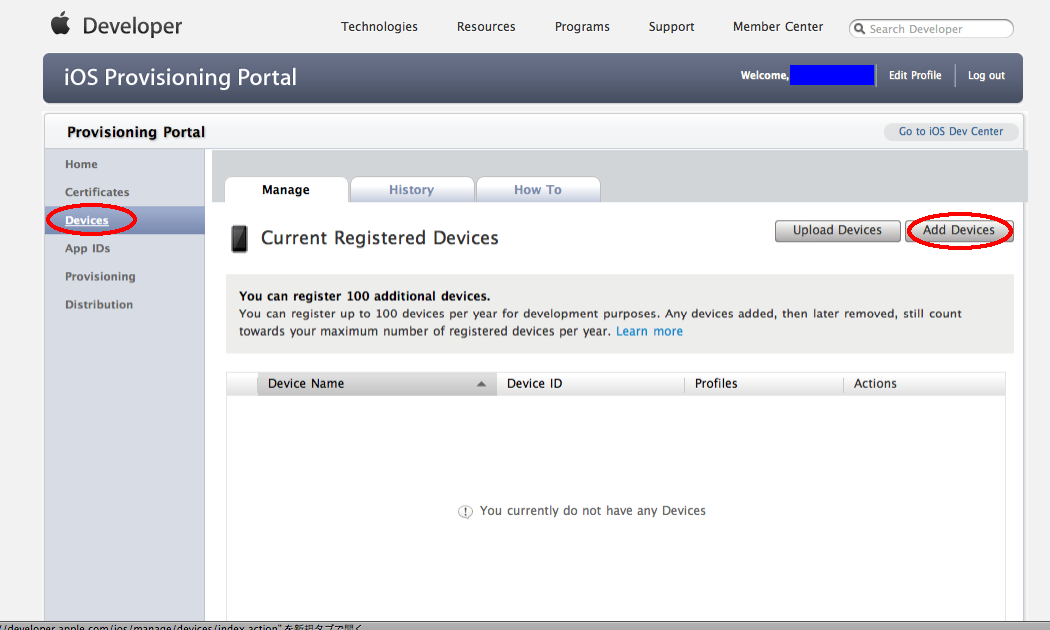
Task: Click the Upload Devices button
Action: [837, 231]
